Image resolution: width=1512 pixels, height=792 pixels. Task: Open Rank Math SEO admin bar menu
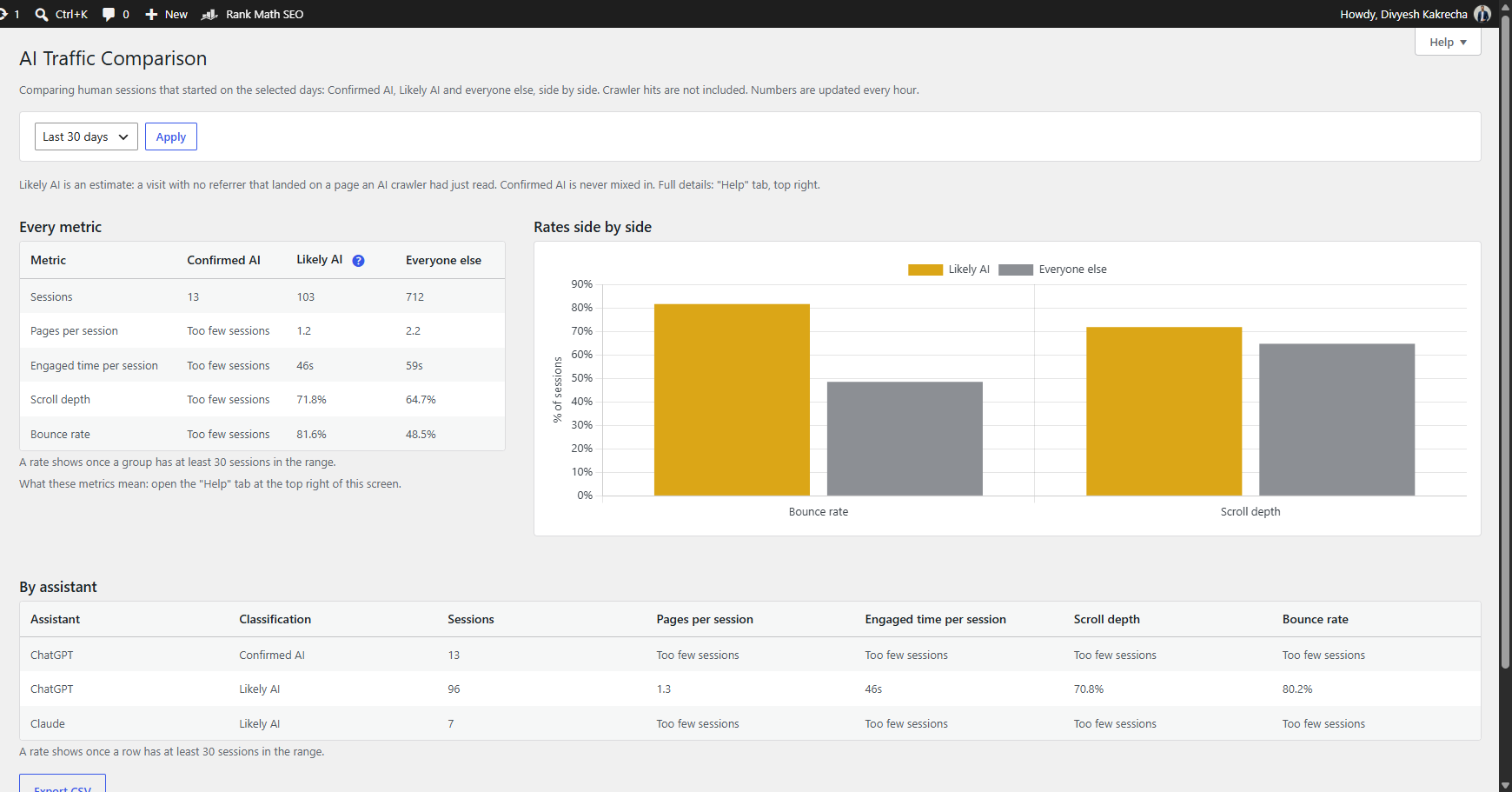pyautogui.click(x=252, y=14)
